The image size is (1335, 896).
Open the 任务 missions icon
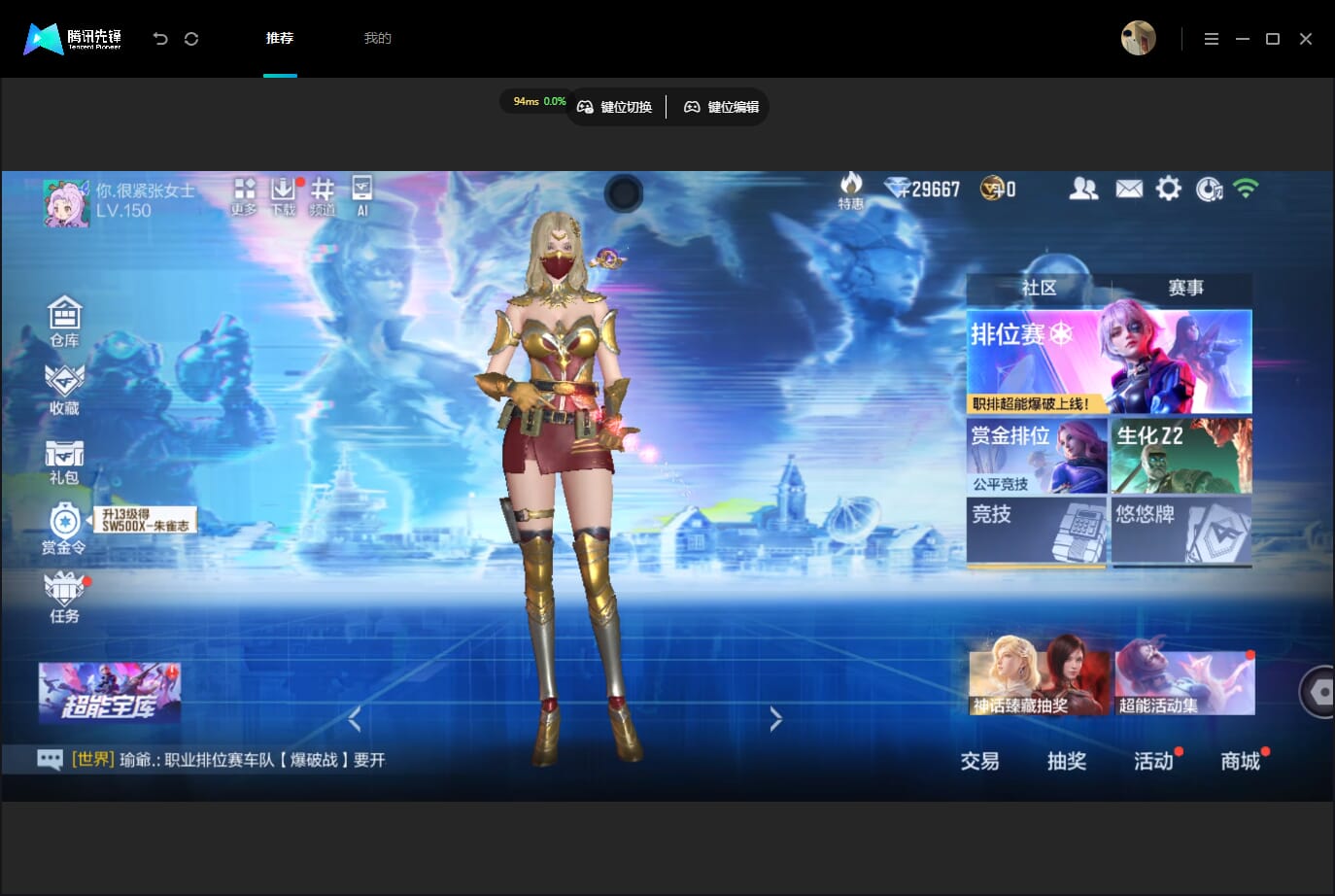point(64,598)
